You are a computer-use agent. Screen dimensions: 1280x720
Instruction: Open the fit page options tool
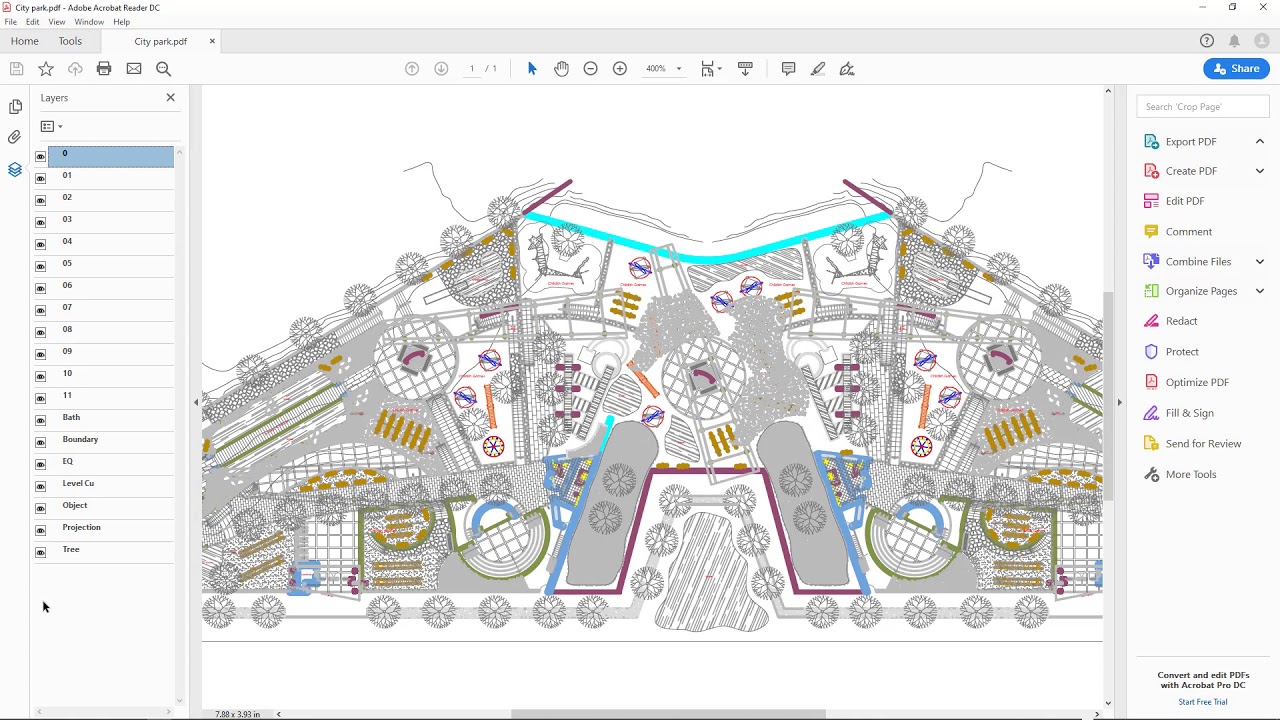point(711,69)
